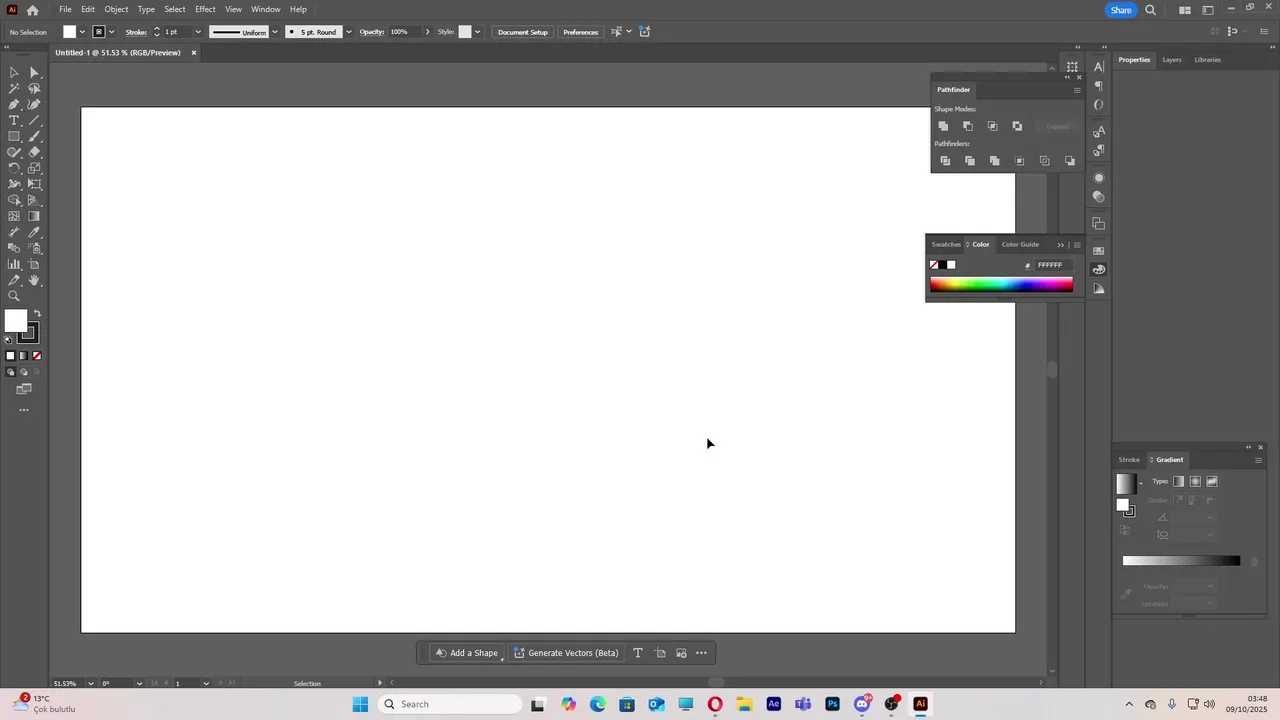Select the Line Segment tool
This screenshot has height=720, width=1280.
point(34,120)
